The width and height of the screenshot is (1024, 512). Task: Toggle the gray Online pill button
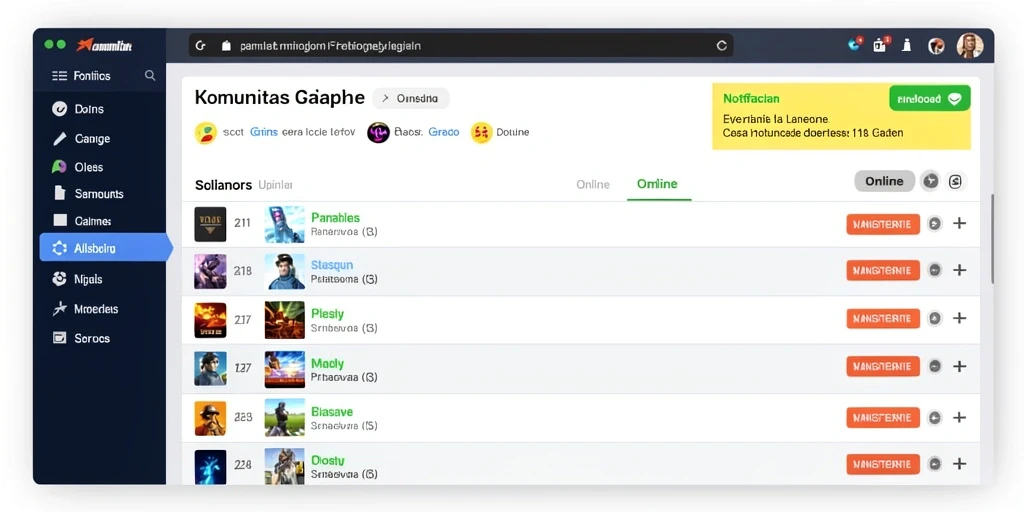[884, 181]
